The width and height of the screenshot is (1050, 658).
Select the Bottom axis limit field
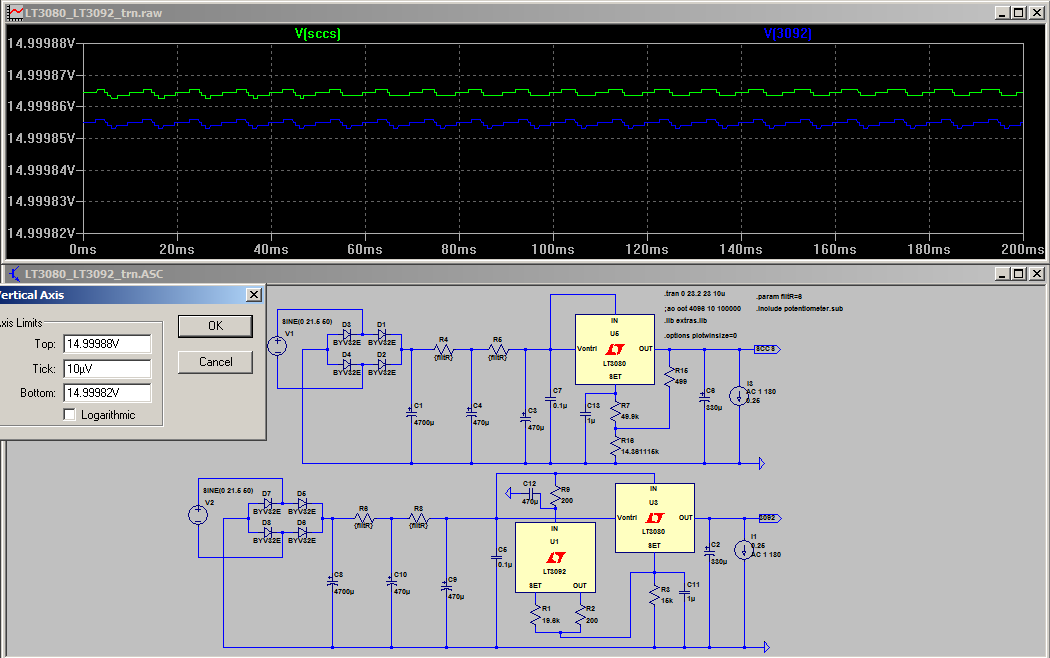point(107,393)
